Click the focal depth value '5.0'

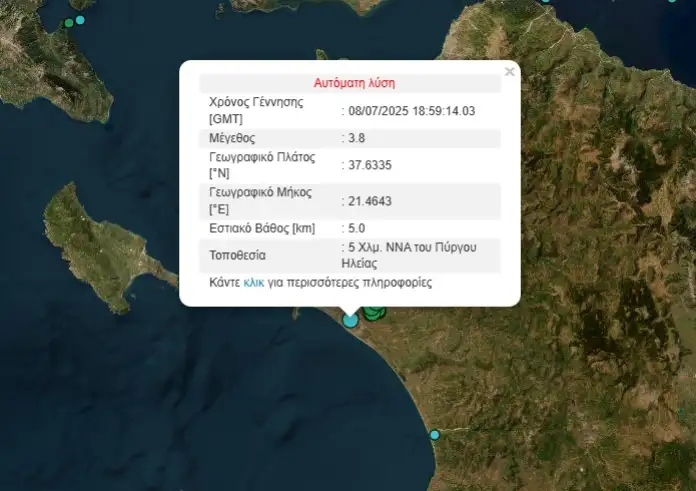point(356,228)
